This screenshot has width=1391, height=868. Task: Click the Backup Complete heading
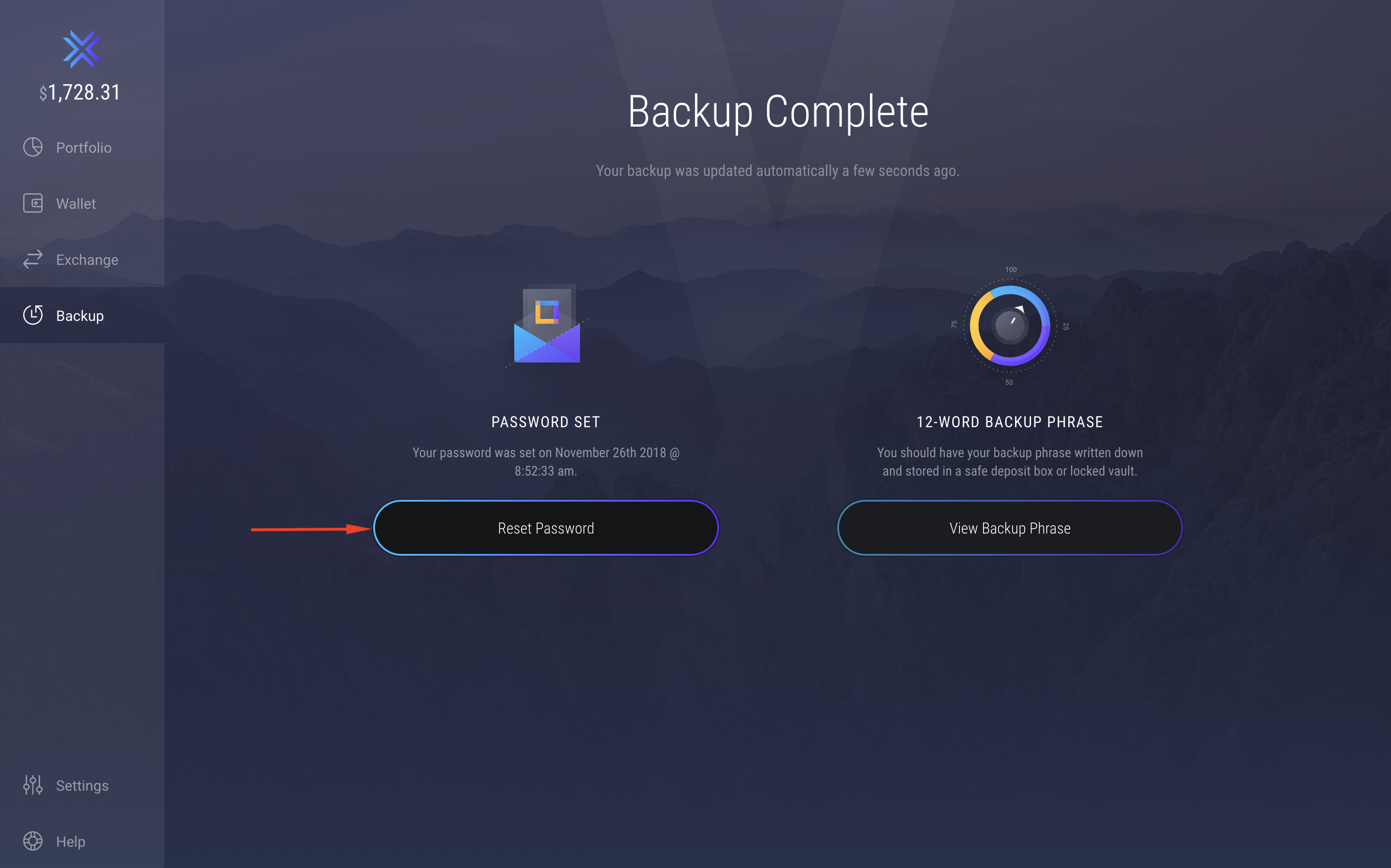778,112
